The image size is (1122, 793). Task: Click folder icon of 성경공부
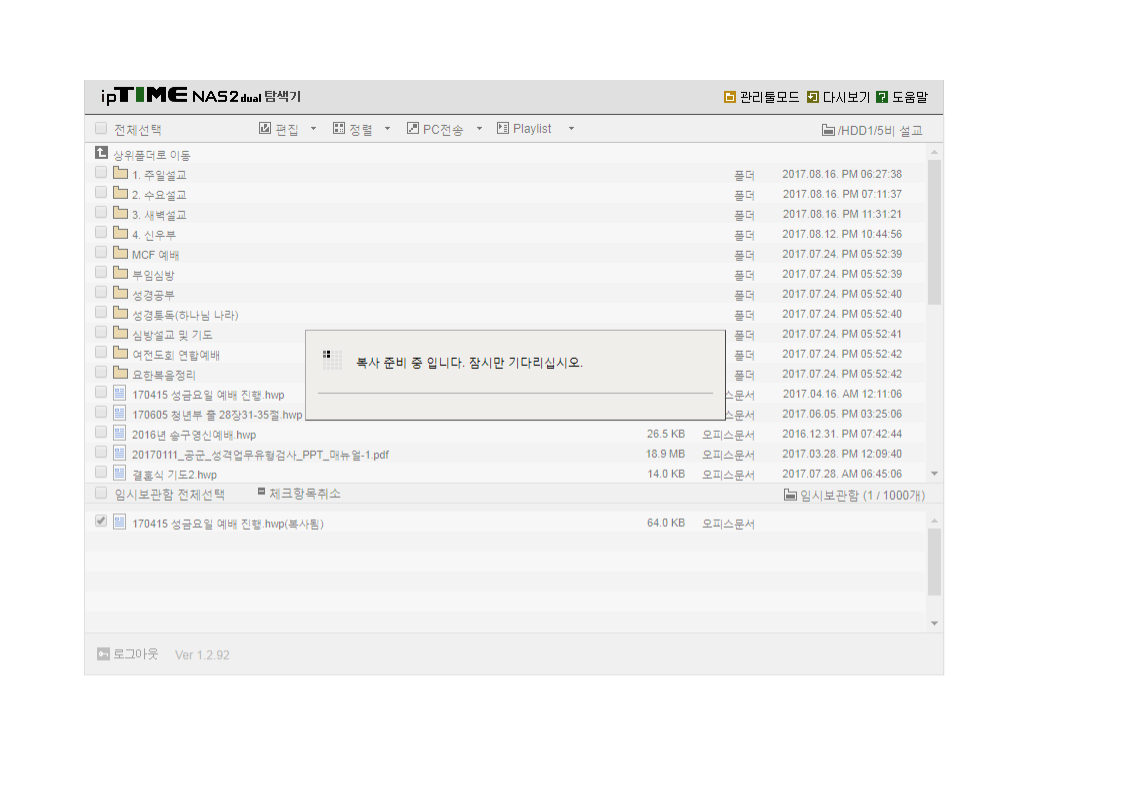[x=120, y=293]
